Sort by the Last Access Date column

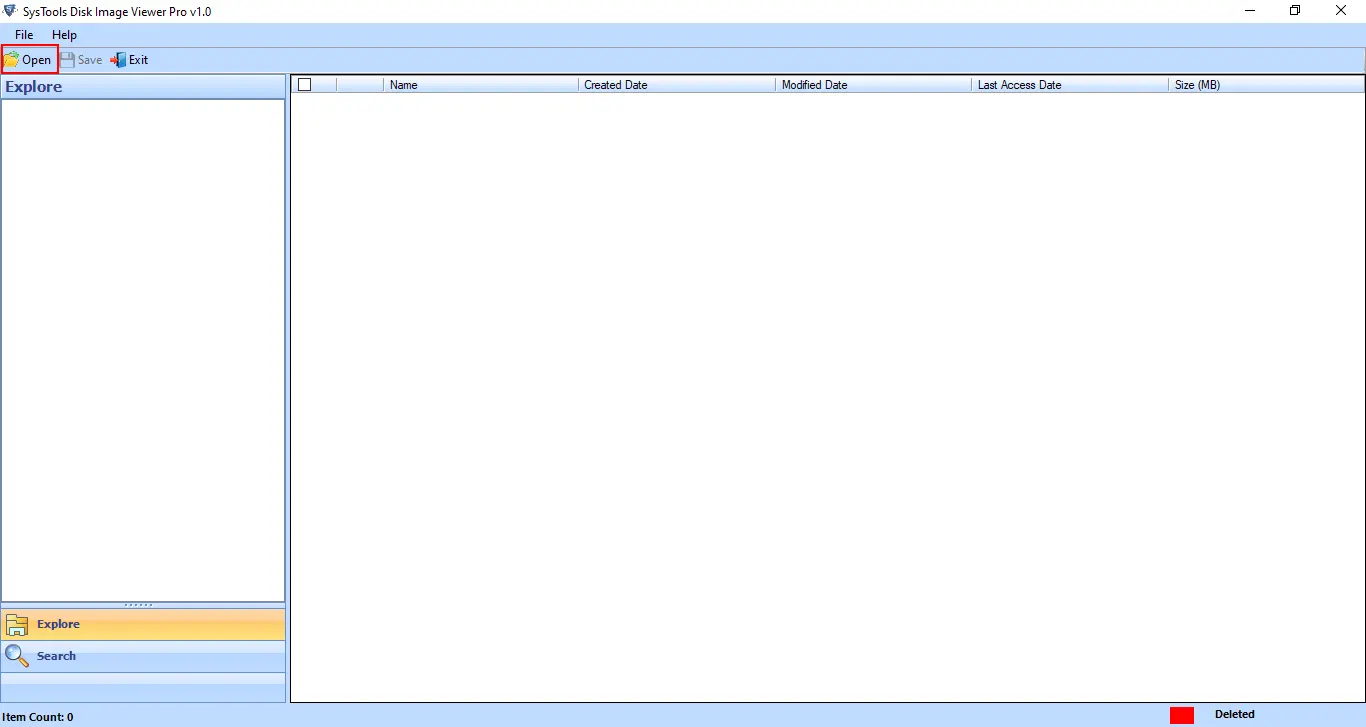point(1070,85)
